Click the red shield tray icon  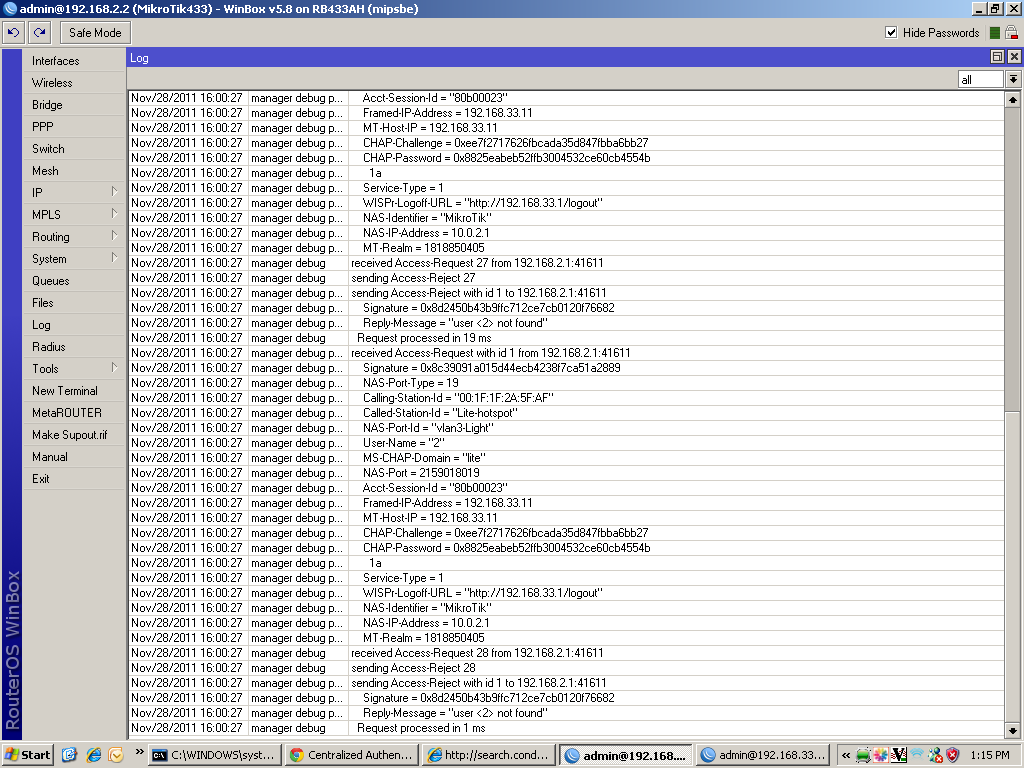[953, 755]
